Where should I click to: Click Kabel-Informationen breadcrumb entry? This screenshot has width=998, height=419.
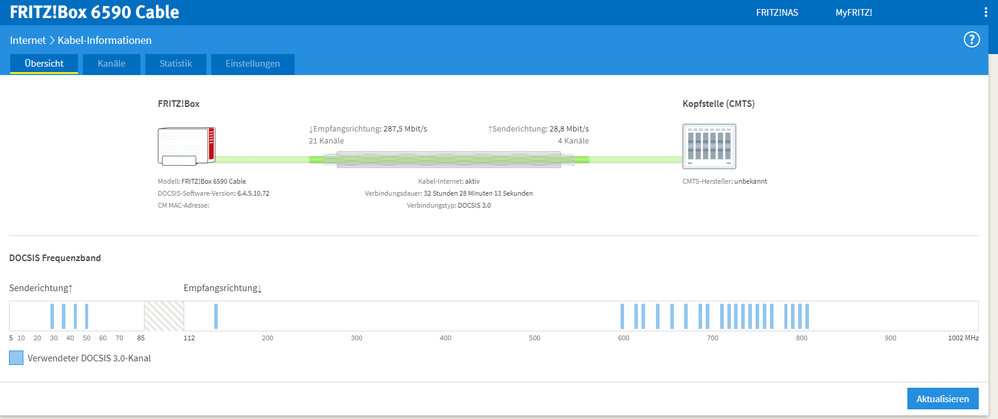point(104,40)
